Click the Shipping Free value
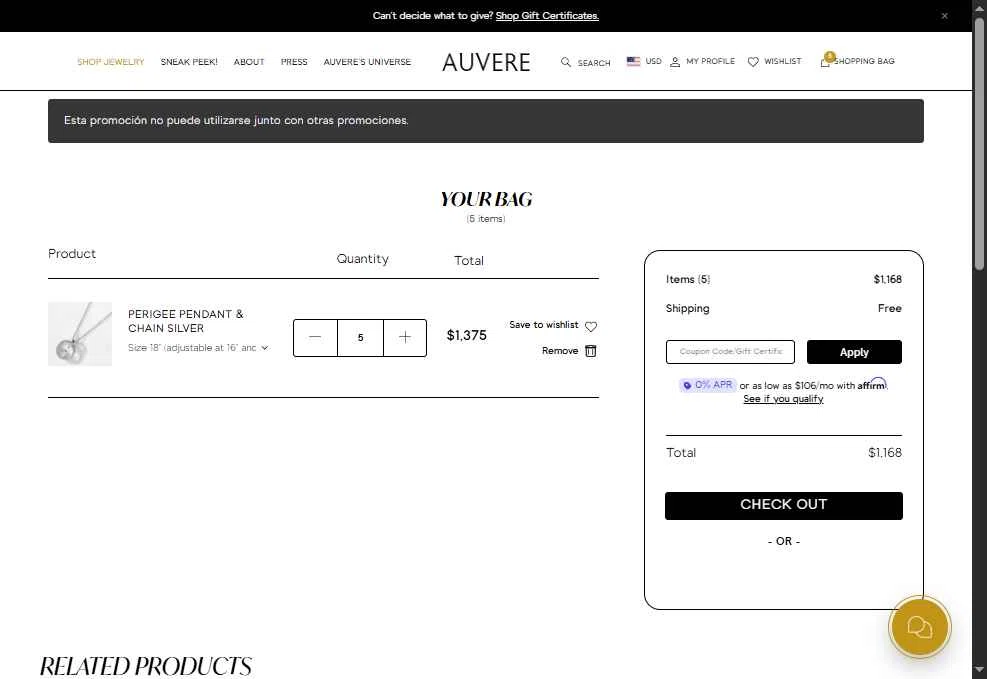The width and height of the screenshot is (987, 679). pos(889,308)
